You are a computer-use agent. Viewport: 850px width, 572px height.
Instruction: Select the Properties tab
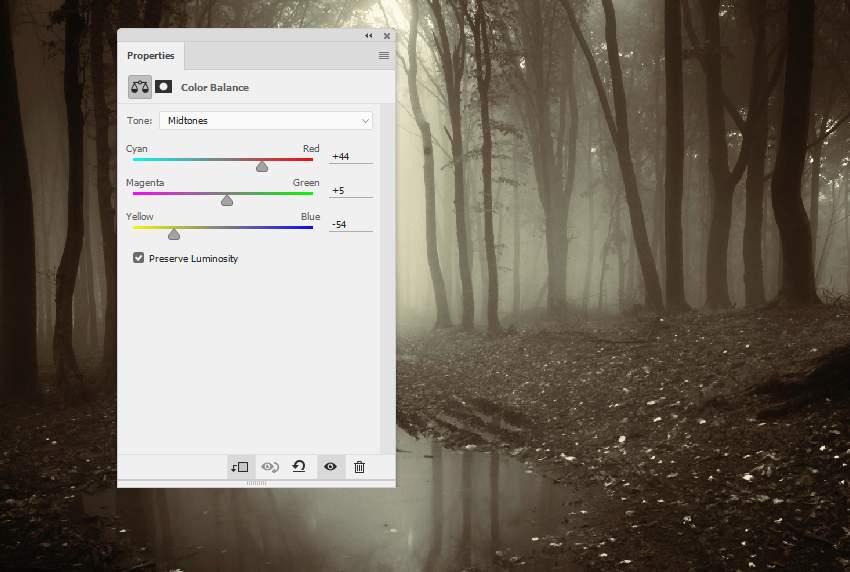[151, 55]
